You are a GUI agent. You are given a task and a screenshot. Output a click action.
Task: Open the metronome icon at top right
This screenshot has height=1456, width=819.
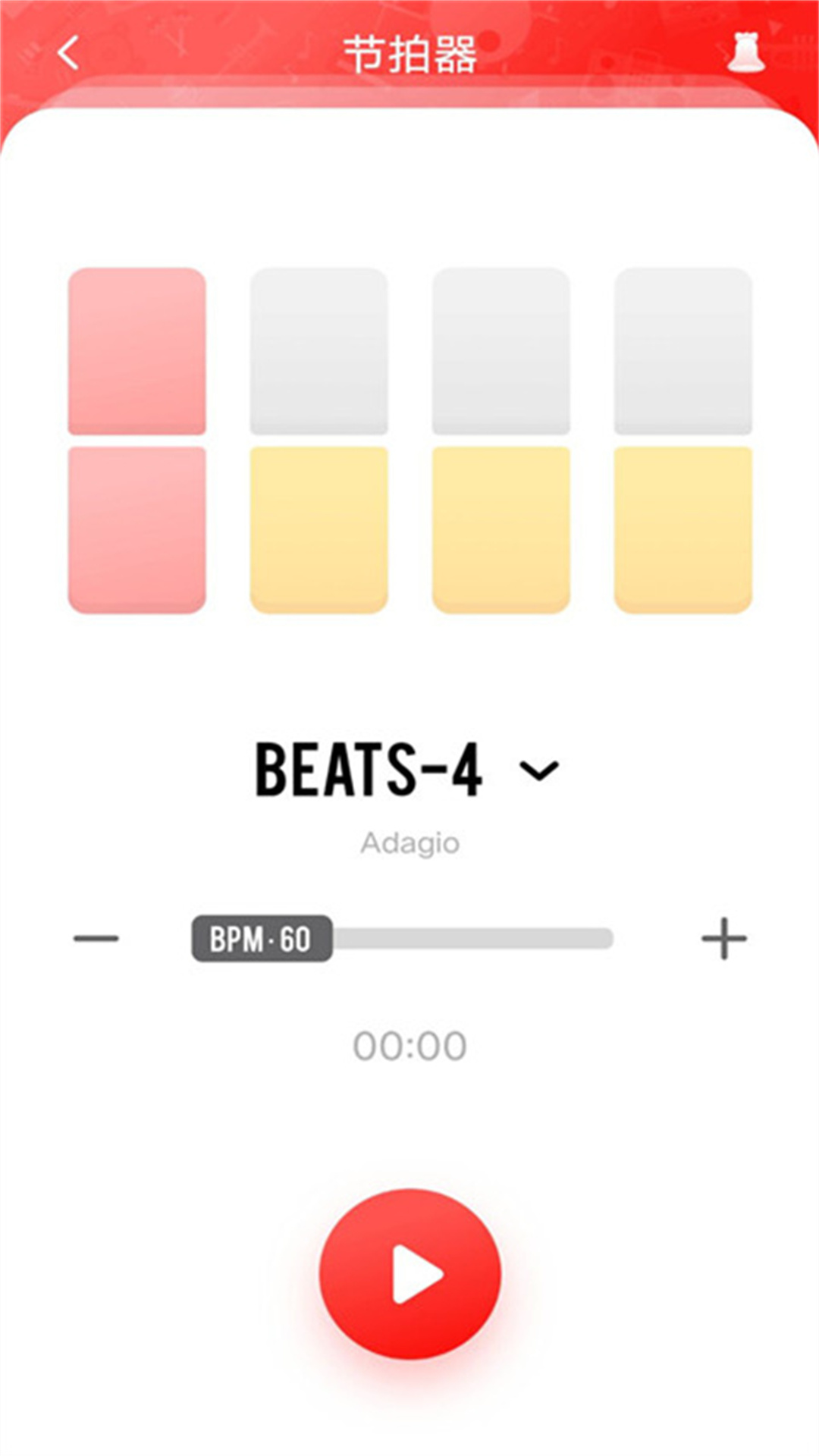(745, 52)
